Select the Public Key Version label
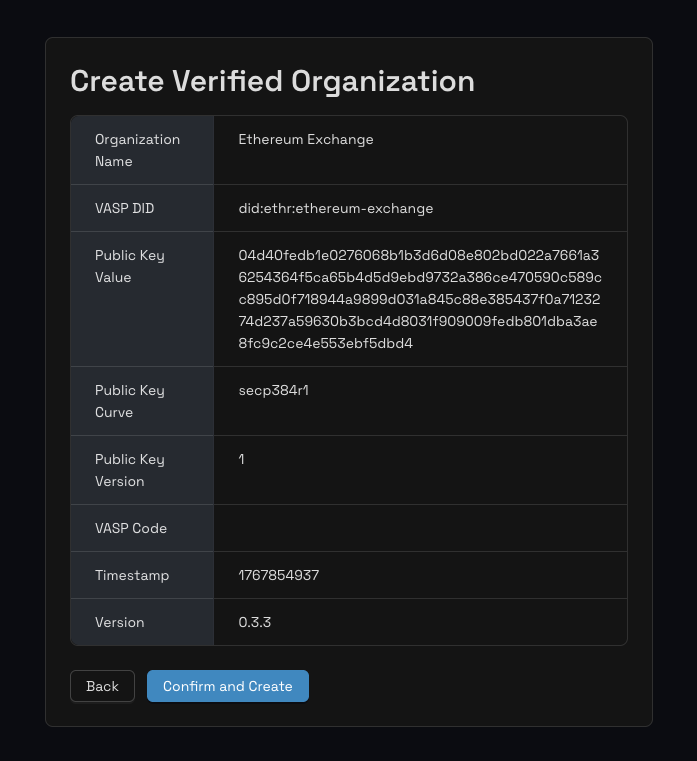 [129, 470]
